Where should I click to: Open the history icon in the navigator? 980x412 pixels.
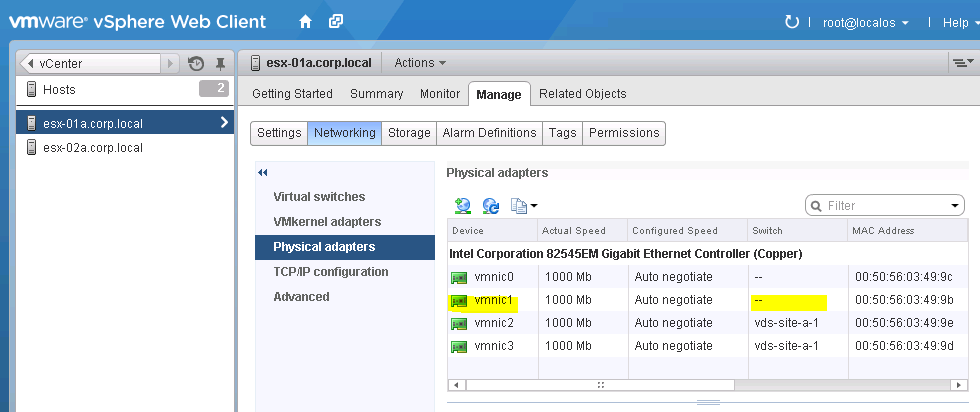coord(196,63)
